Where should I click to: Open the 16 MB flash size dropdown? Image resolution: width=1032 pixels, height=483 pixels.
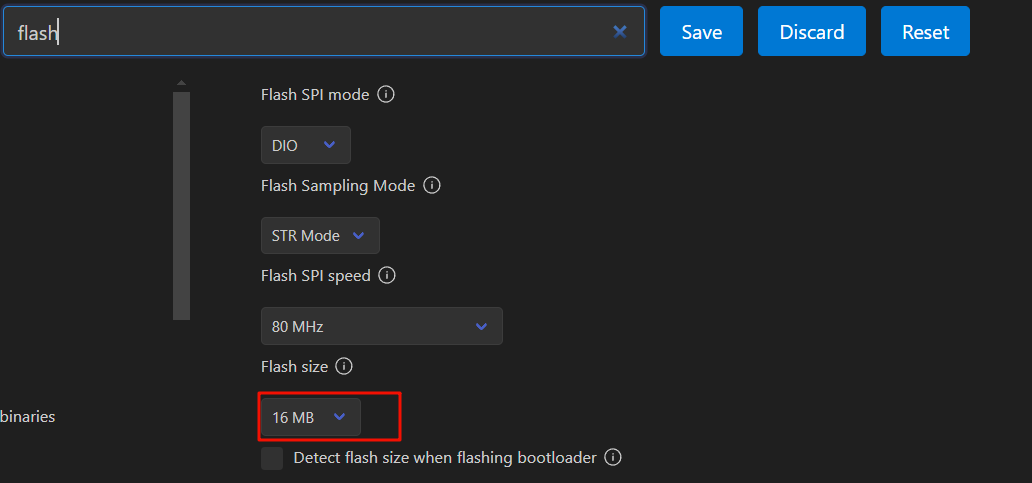(310, 417)
